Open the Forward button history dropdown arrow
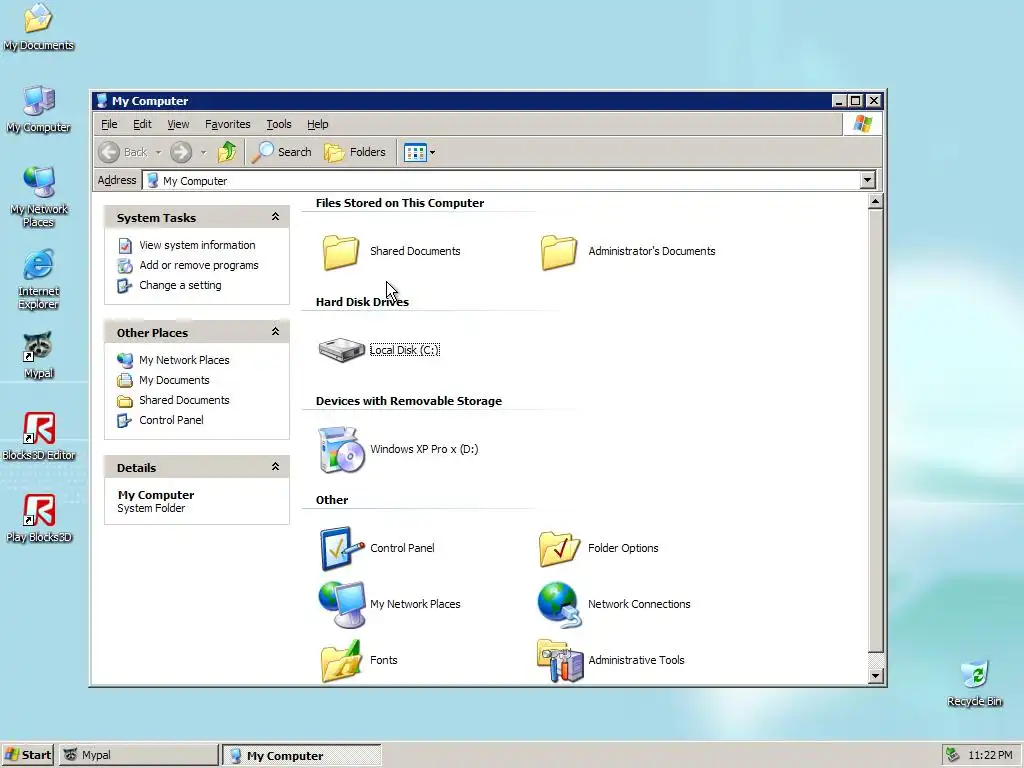The width and height of the screenshot is (1024, 768). pyautogui.click(x=203, y=153)
